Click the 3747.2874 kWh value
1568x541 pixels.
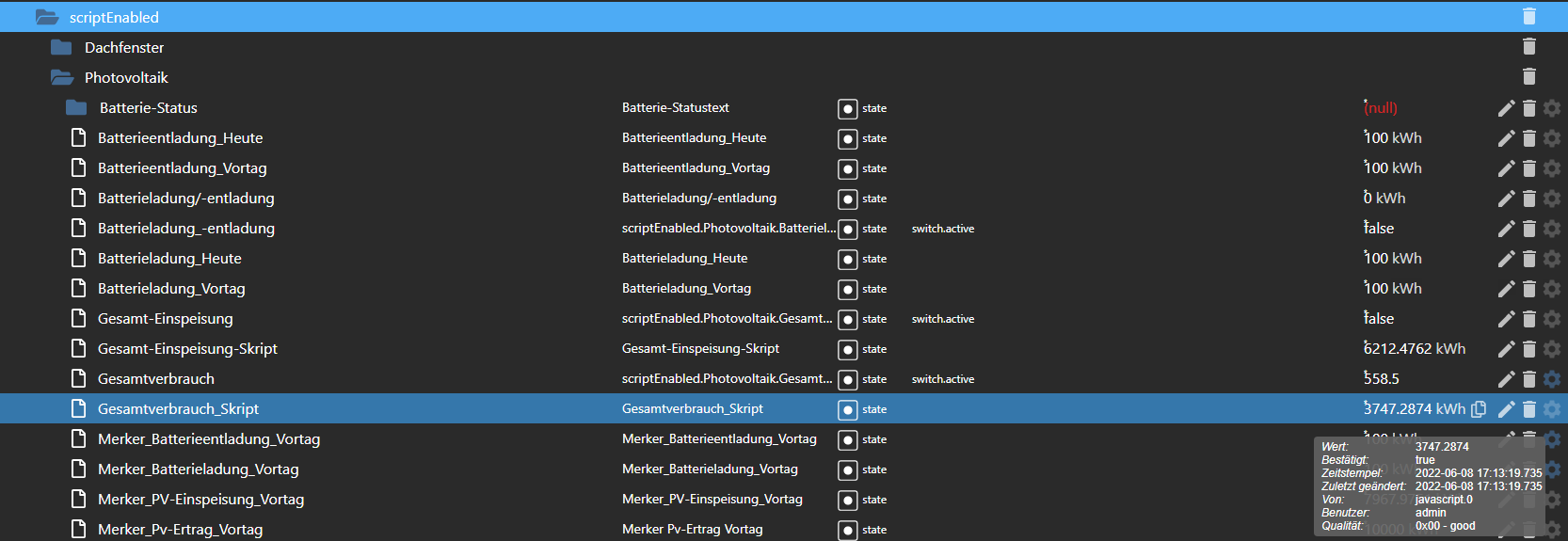1415,408
